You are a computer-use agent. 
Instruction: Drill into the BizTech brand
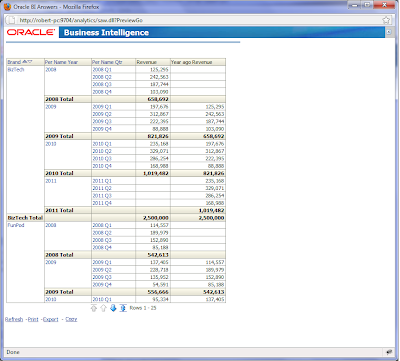16,70
